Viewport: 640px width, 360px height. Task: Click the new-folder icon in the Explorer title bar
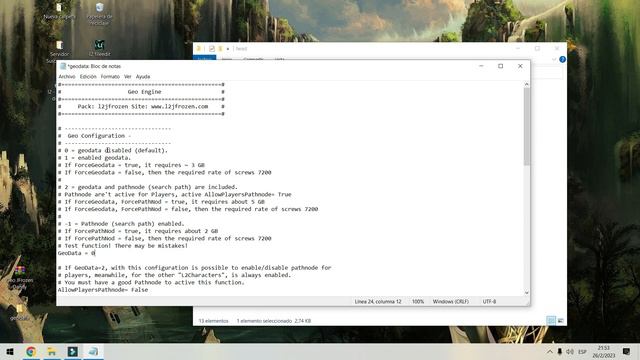click(x=220, y=49)
